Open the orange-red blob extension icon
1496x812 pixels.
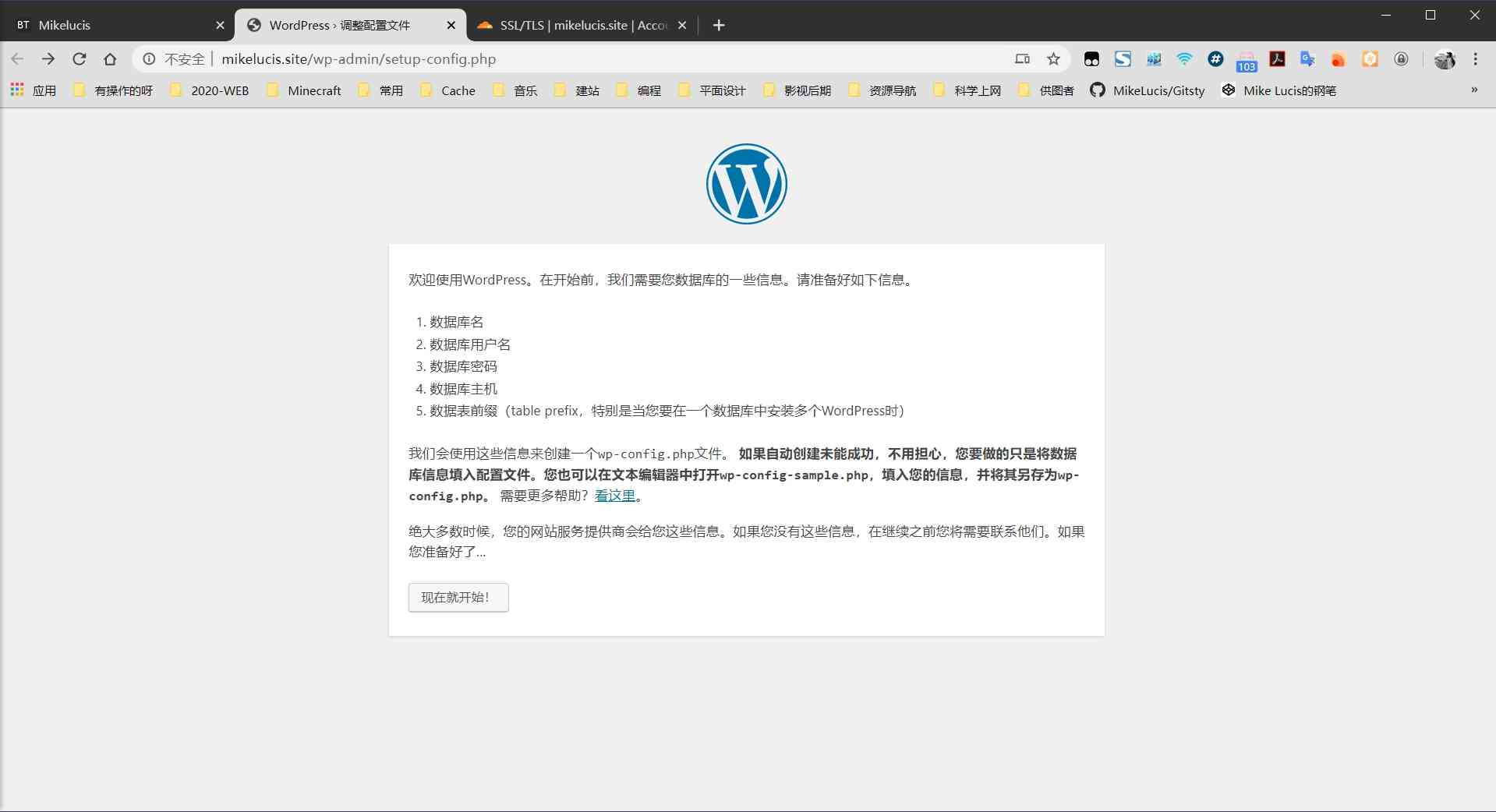[x=1339, y=58]
